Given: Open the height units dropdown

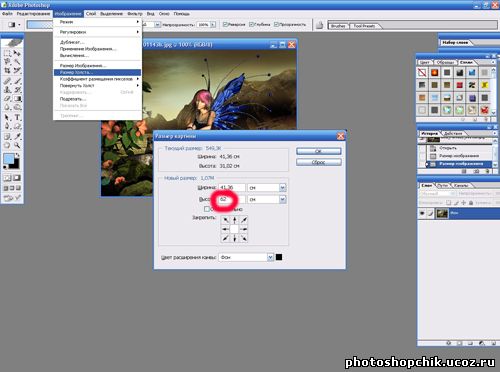Looking at the screenshot, I should (x=283, y=200).
